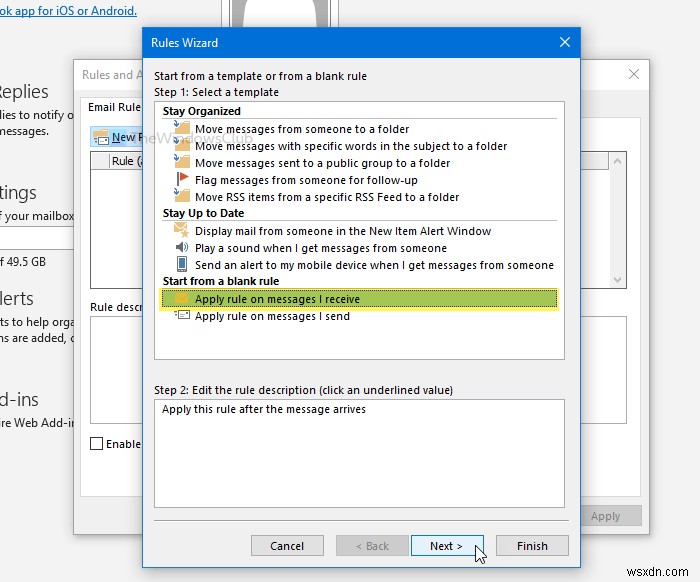
Task: Click Finish to complete the rule
Action: pos(532,546)
